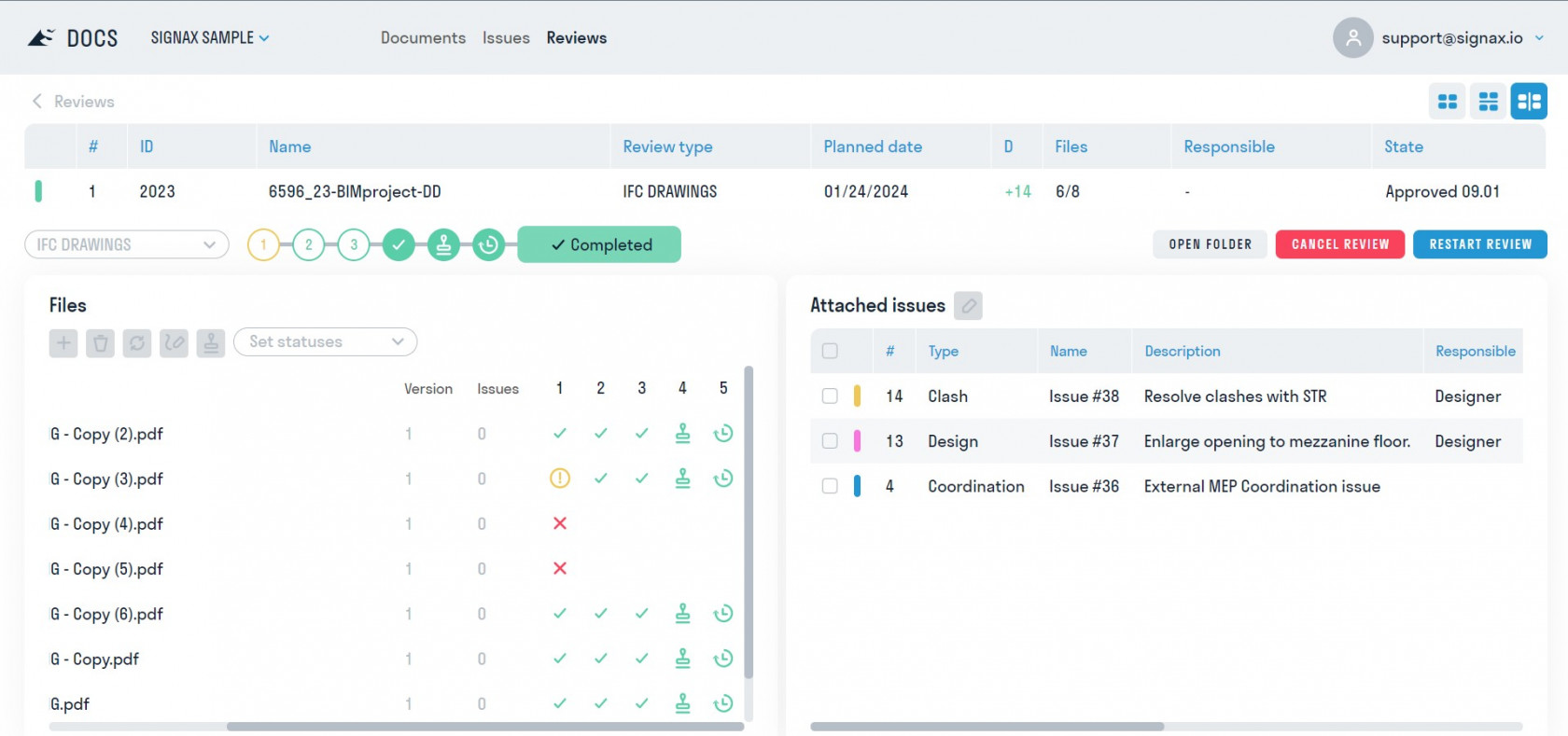This screenshot has width=1568, height=736.
Task: Click stamp icon for G - Copy (2).pdf
Action: click(x=683, y=433)
